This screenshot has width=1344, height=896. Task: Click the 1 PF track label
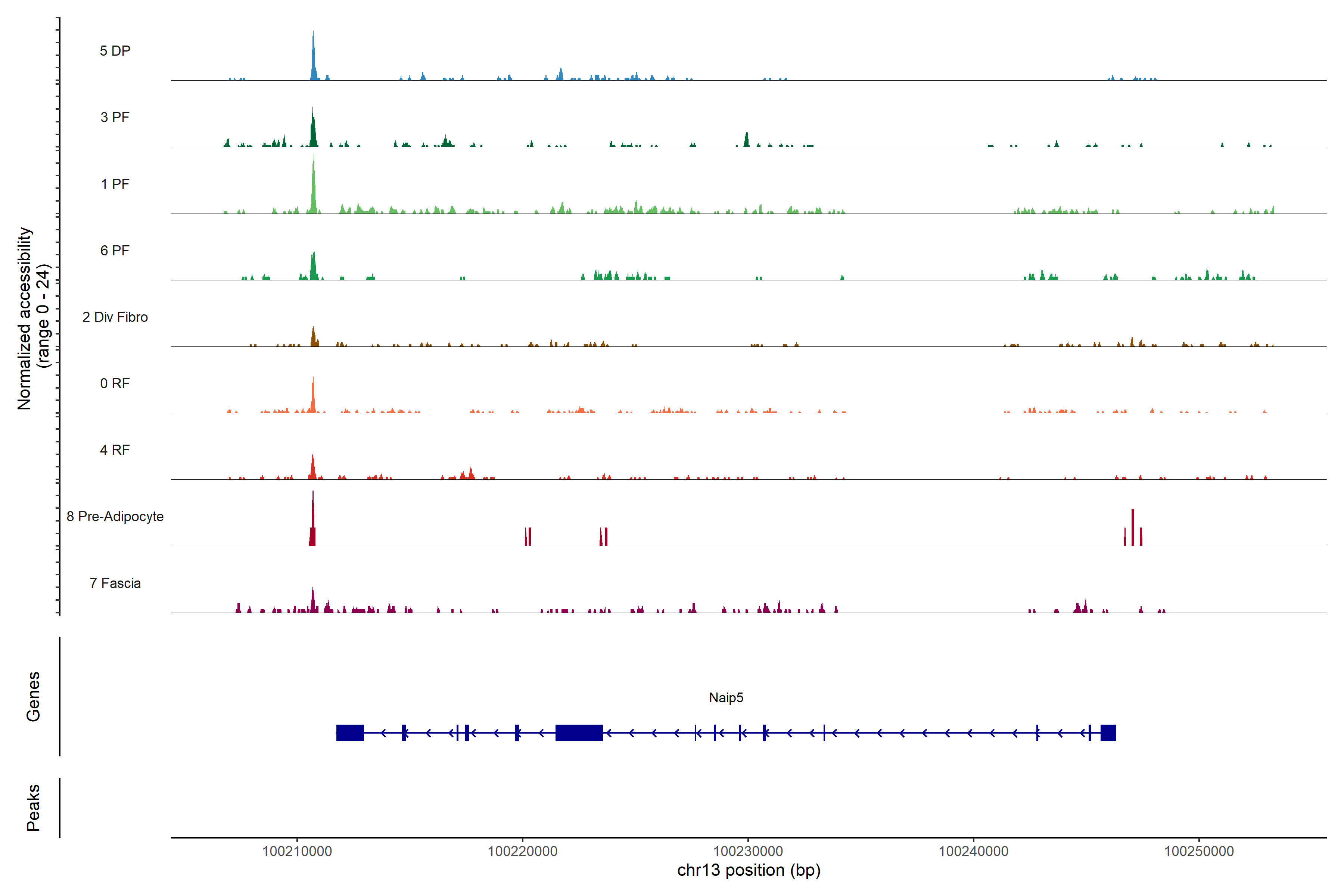115,184
